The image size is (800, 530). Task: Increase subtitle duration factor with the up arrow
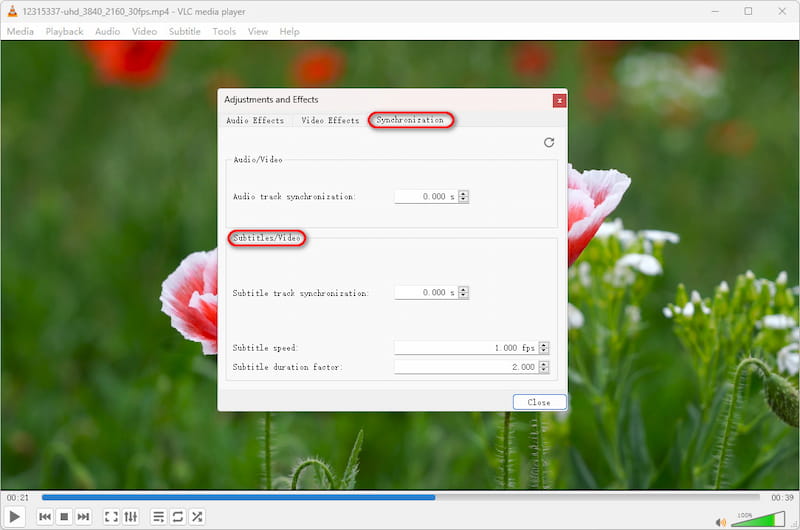[x=544, y=364]
